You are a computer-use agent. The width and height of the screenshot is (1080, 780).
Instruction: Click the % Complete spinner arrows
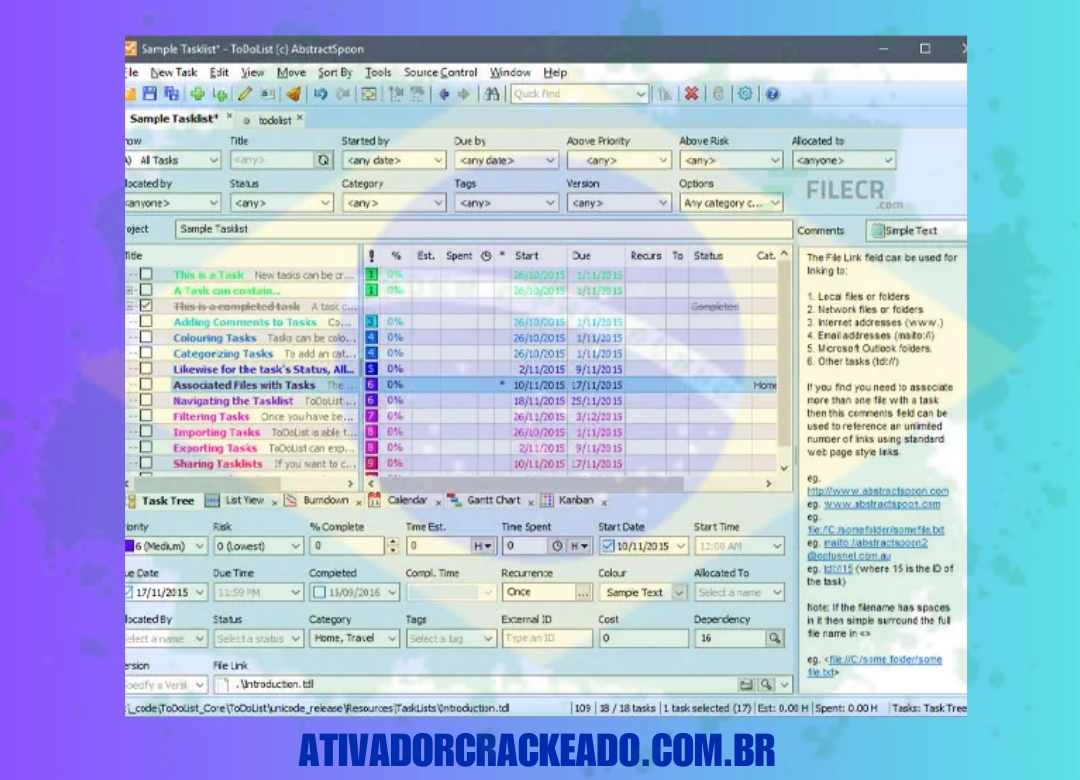click(393, 546)
